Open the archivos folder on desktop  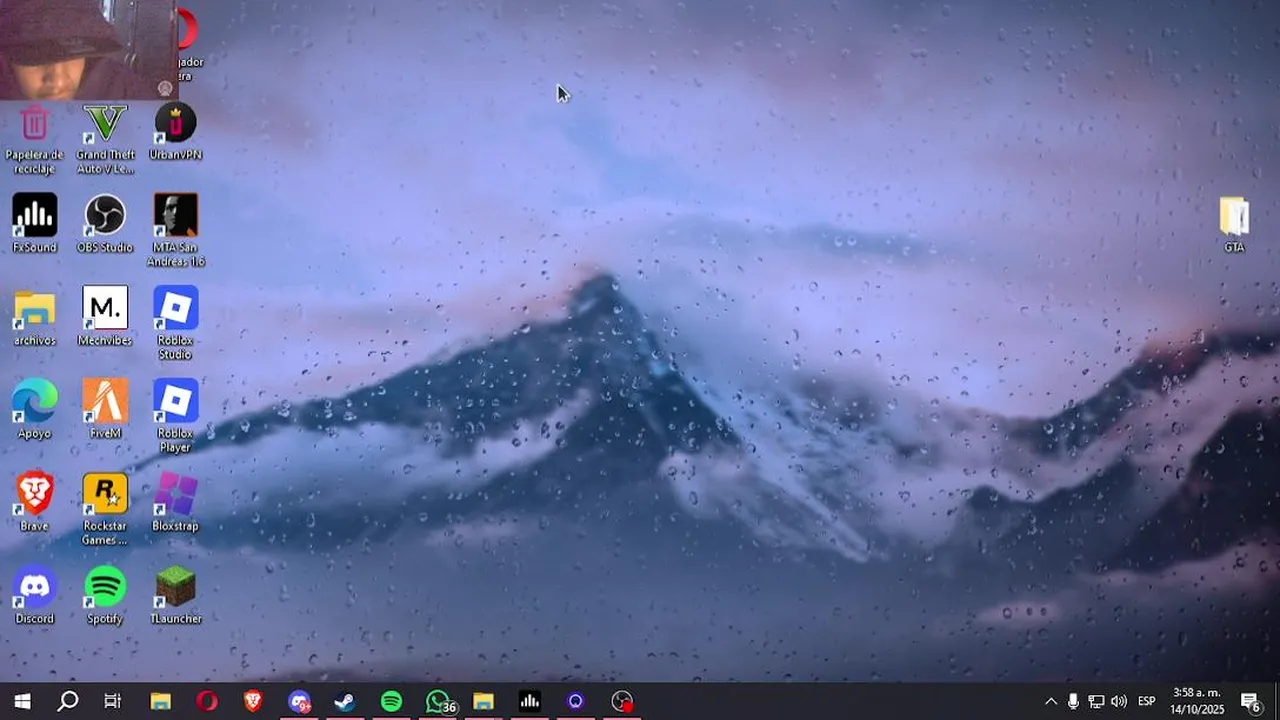click(34, 317)
